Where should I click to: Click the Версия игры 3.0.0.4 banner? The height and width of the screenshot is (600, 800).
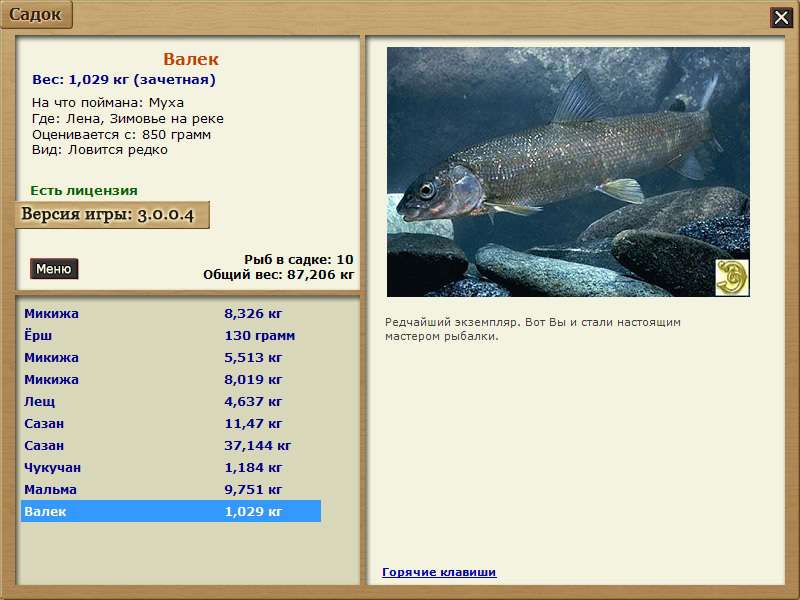(x=113, y=215)
